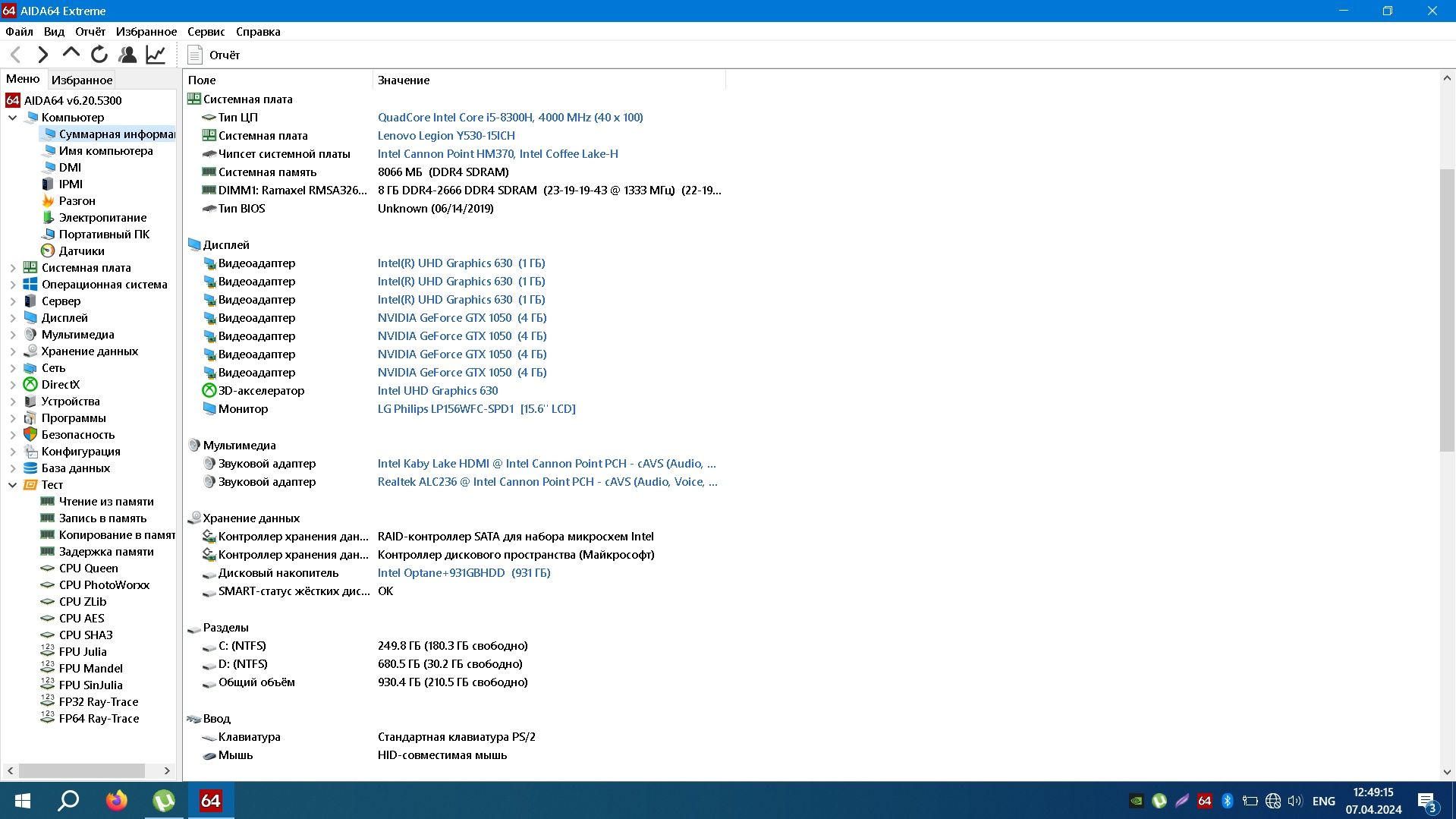Click the Значение column header
This screenshot has width=1456, height=819.
point(549,80)
